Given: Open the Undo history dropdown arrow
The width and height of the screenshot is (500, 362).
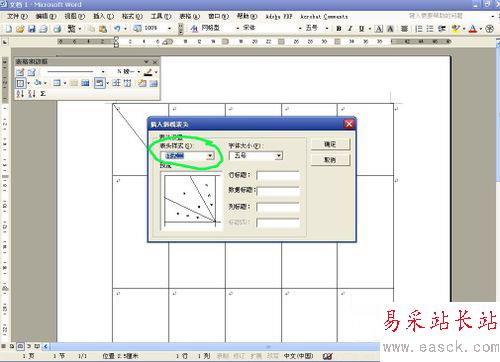Looking at the screenshot, I should click(125, 29).
